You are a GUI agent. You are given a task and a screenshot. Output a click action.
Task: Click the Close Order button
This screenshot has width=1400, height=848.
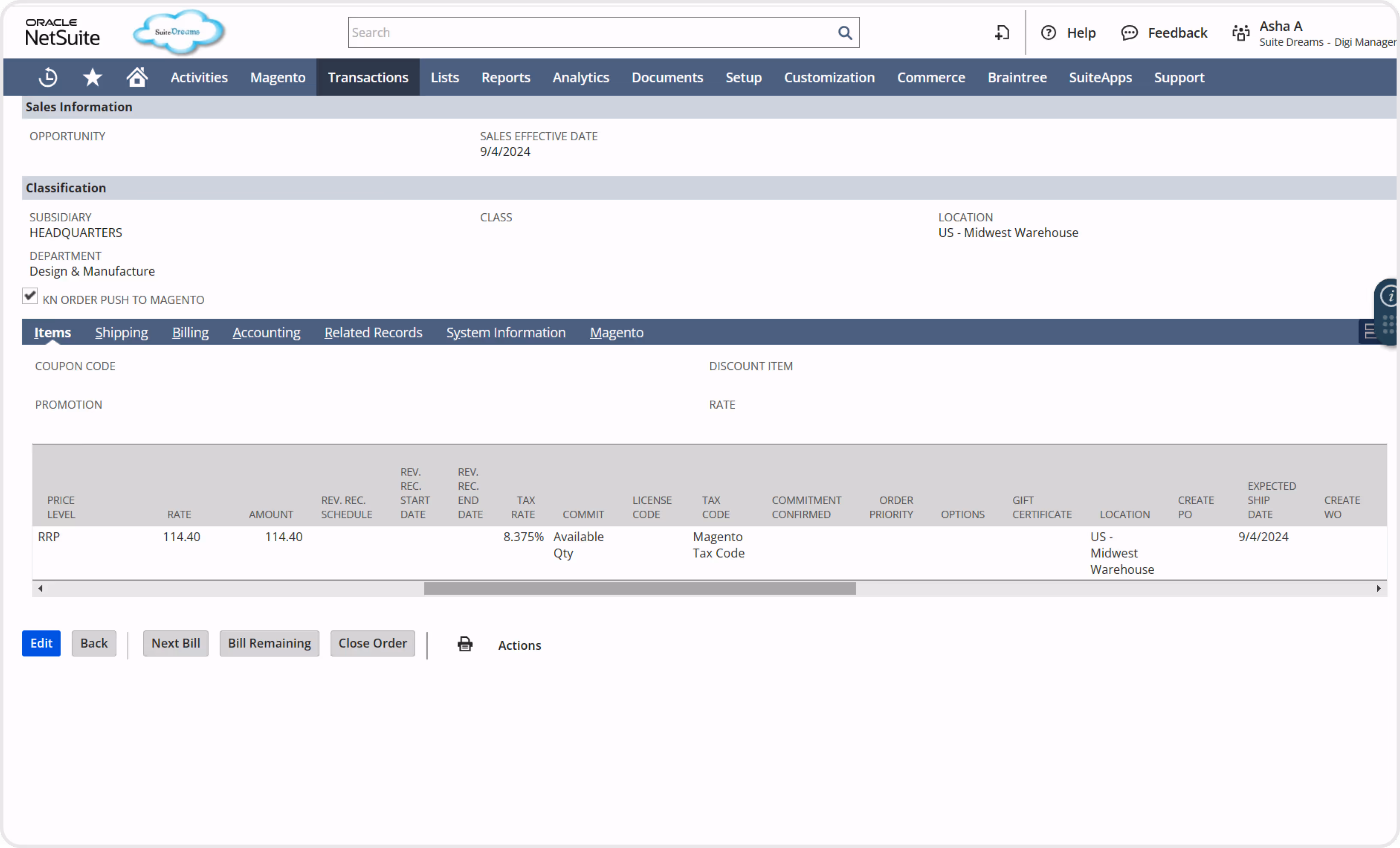tap(372, 643)
